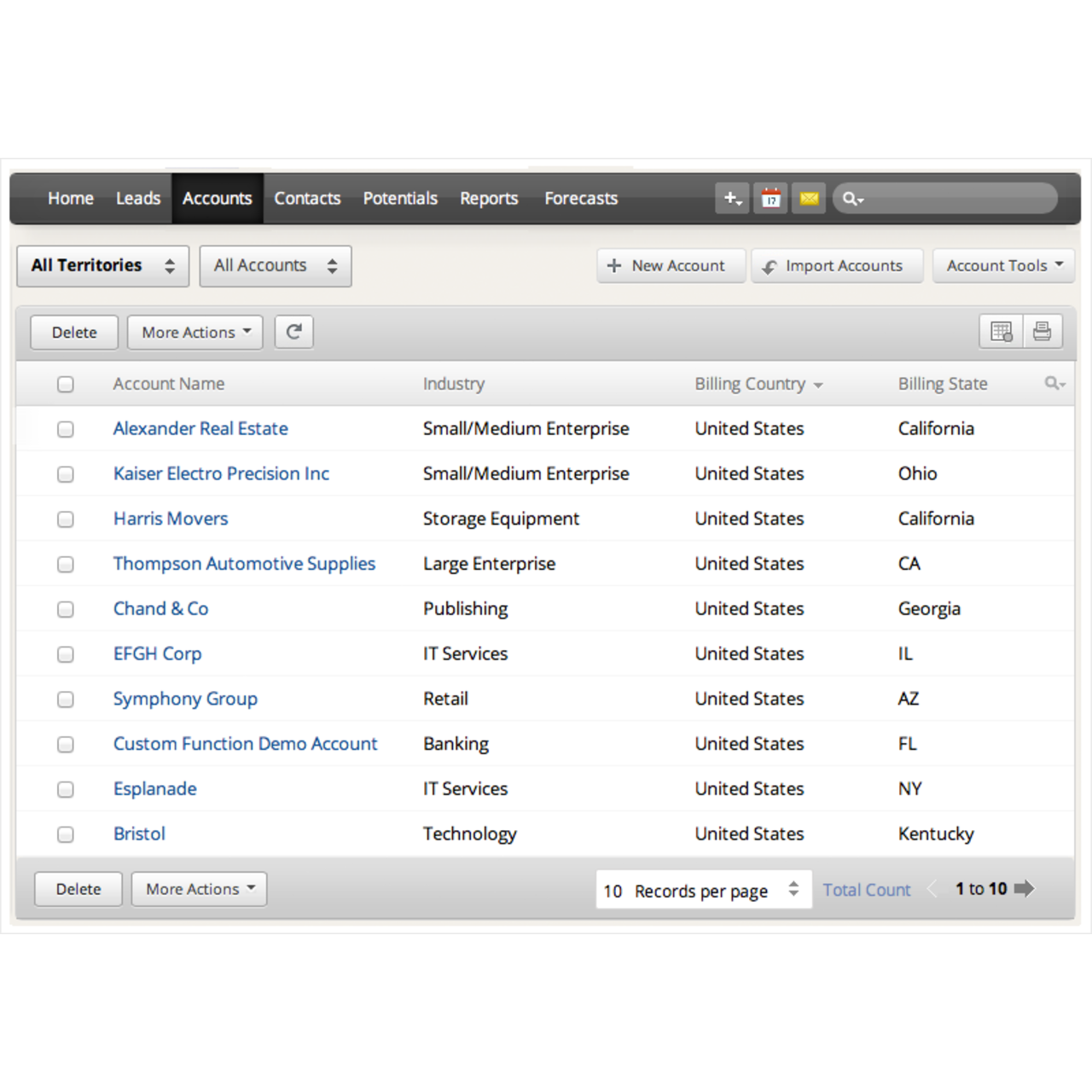1092x1092 pixels.
Task: Toggle the select-all checkbox in header
Action: [66, 385]
